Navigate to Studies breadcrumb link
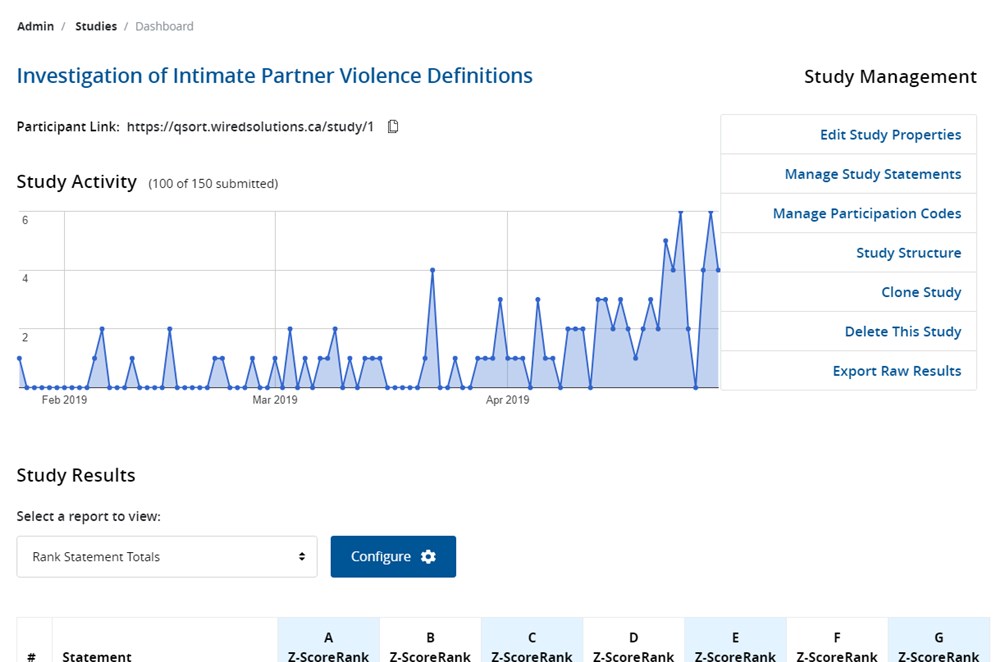This screenshot has width=1000, height=662. 96,26
